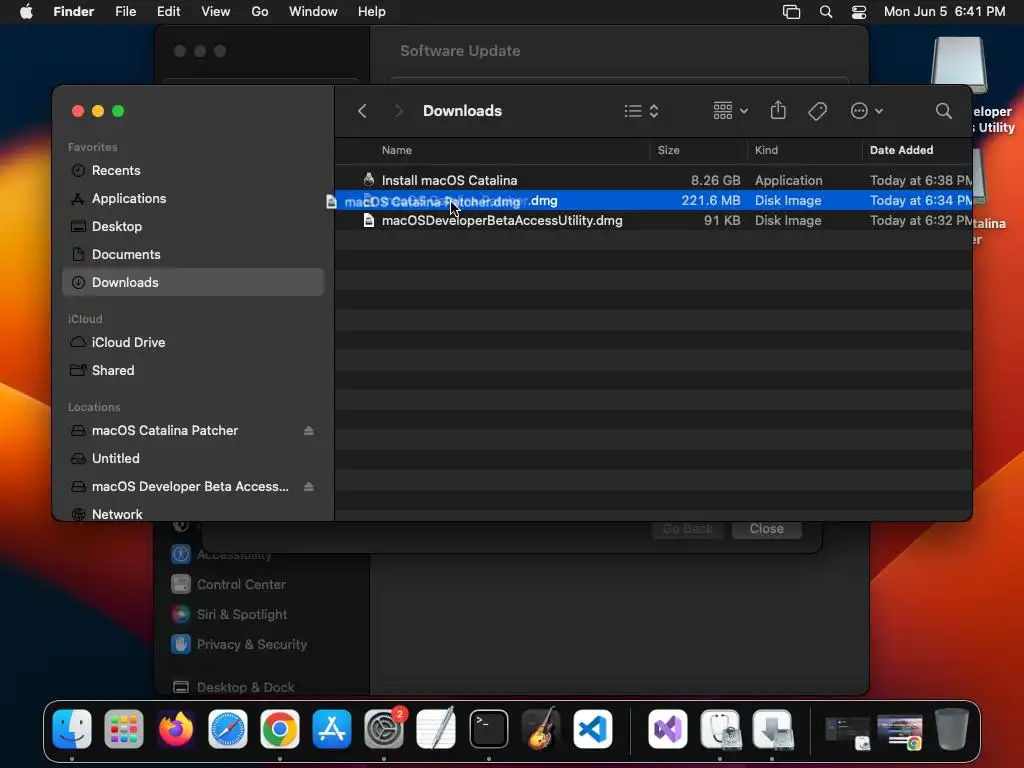This screenshot has width=1024, height=768.
Task: Open the Edit menu
Action: [168, 12]
